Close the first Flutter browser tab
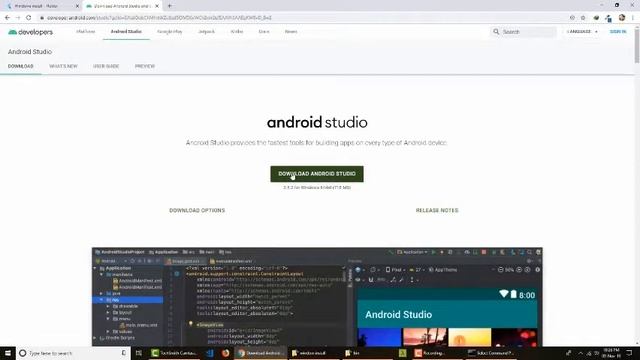The height and width of the screenshot is (360, 640). tap(77, 6)
